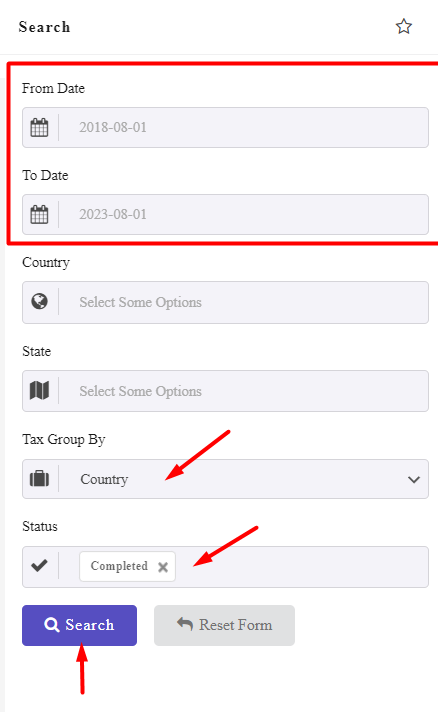Click the briefcase icon for Tax Group By
Screen dimensions: 438x712
[39, 479]
